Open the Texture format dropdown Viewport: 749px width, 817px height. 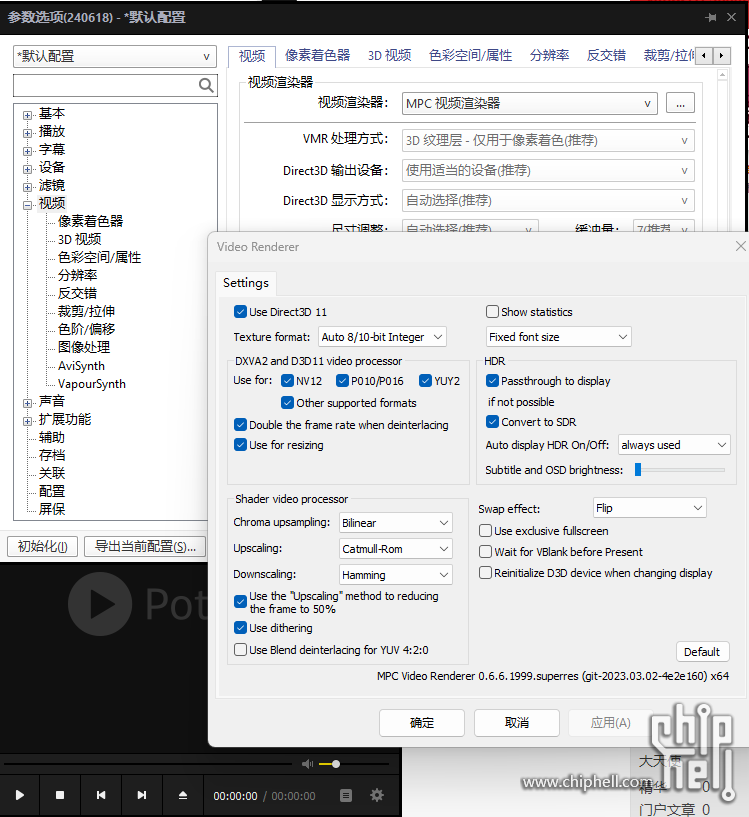[x=383, y=337]
